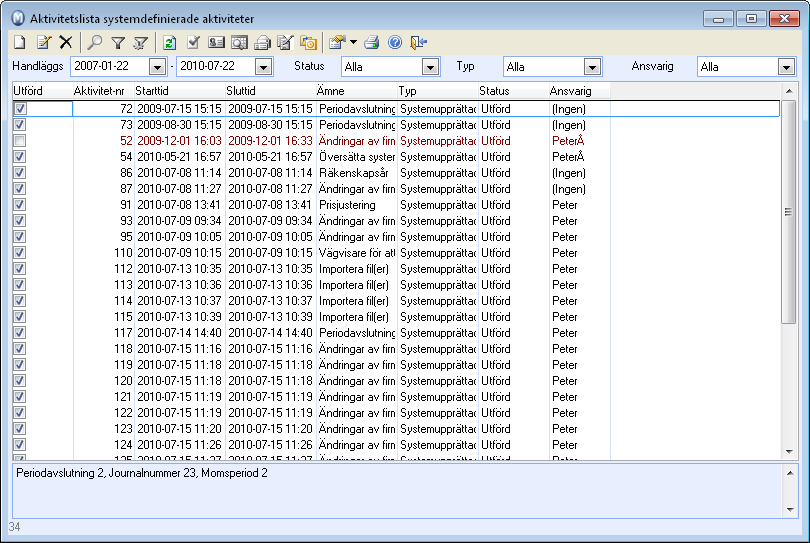Viewport: 810px width, 543px height.
Task: Click the record count 34 in status bar
Action: pos(14,527)
